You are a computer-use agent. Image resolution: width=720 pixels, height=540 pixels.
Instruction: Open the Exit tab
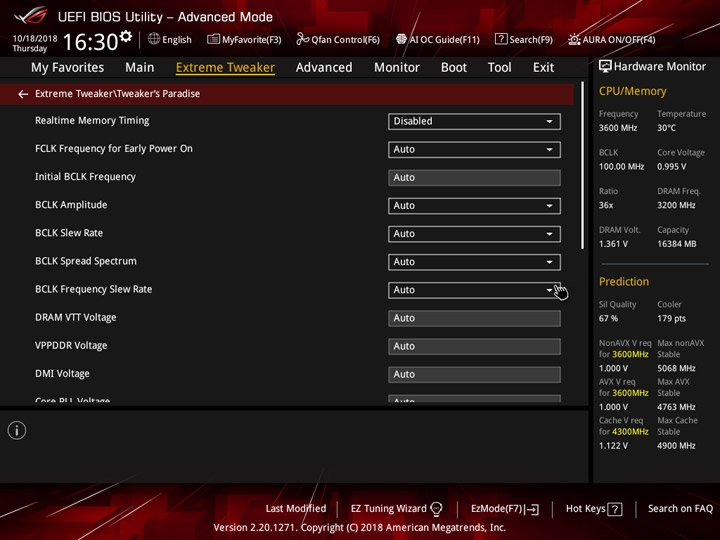coord(543,68)
